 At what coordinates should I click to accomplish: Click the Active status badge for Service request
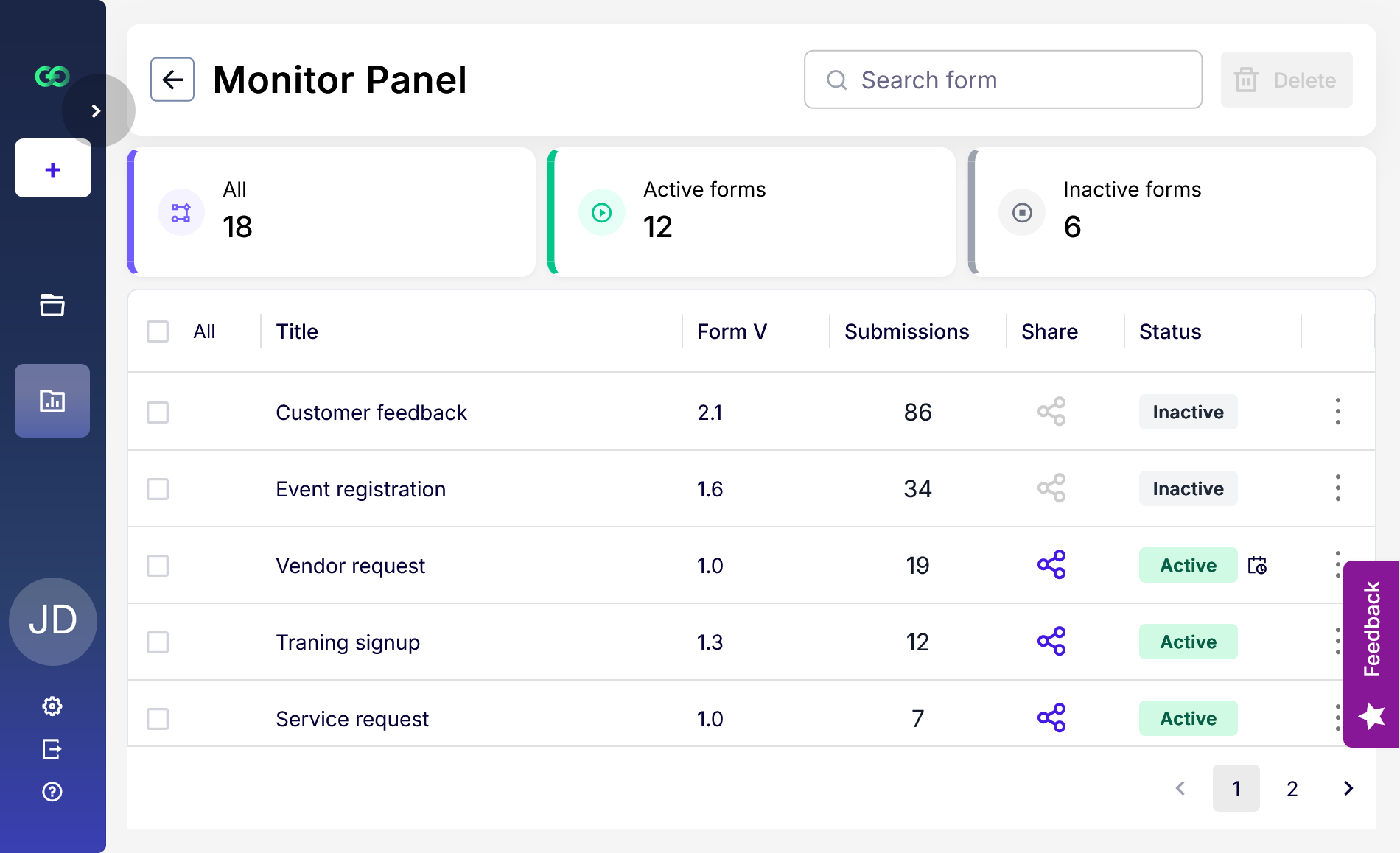coord(1188,718)
